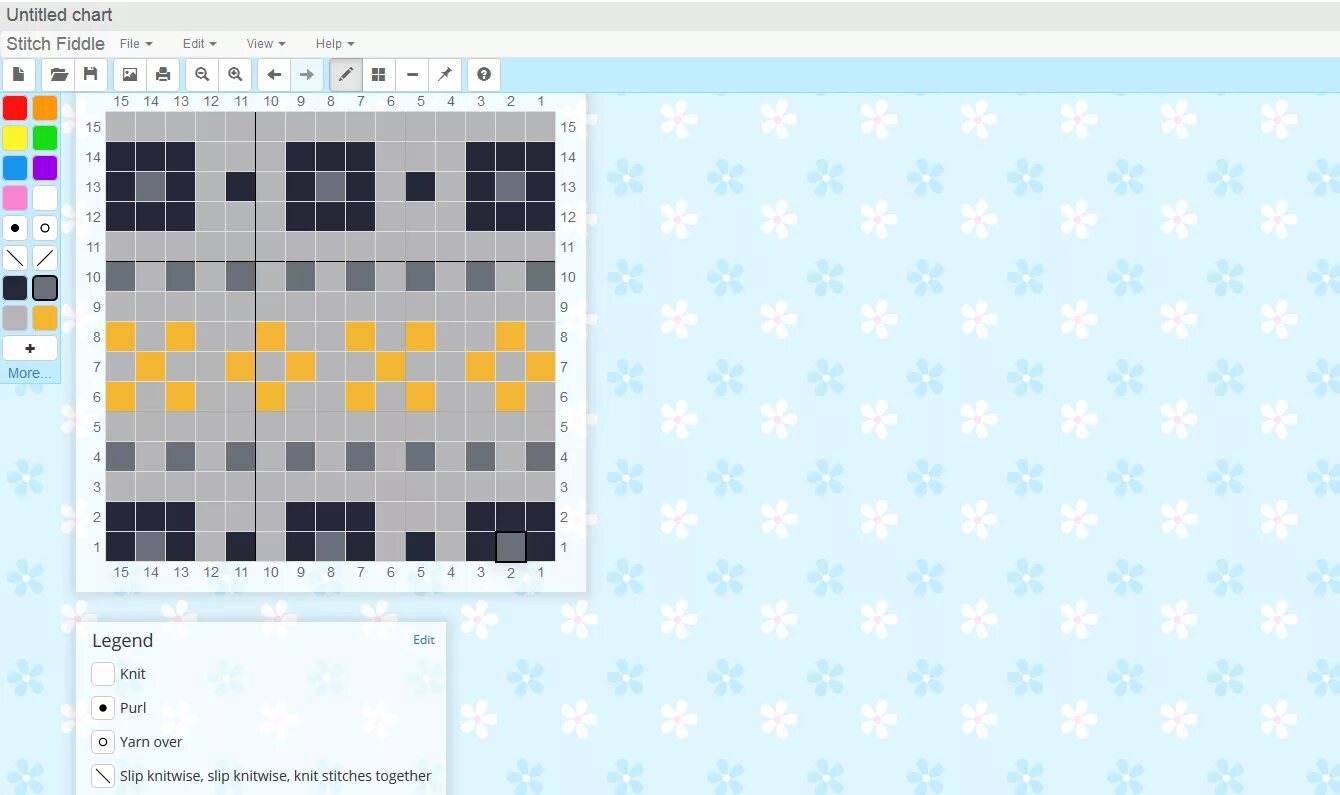Click grid cell at row 7, column 1
This screenshot has width=1340, height=795.
(x=541, y=367)
